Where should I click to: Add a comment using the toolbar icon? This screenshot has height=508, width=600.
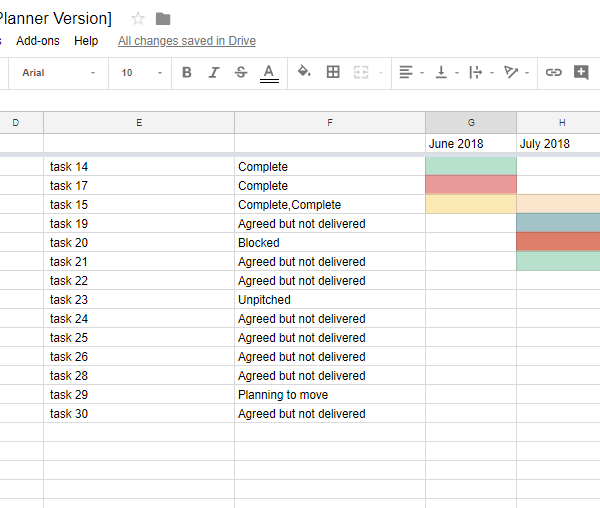coord(581,72)
